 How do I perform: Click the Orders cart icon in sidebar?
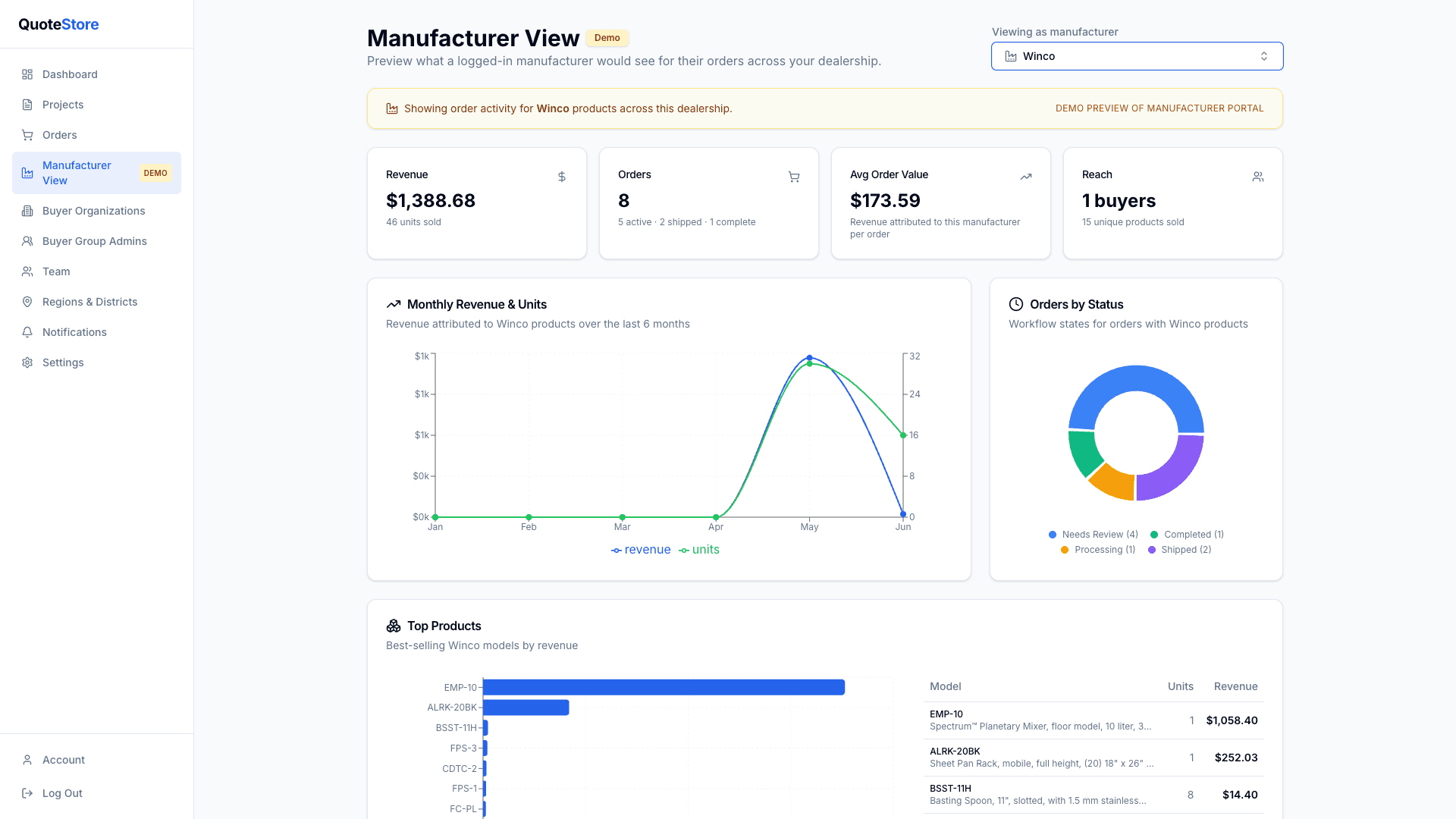coord(27,135)
